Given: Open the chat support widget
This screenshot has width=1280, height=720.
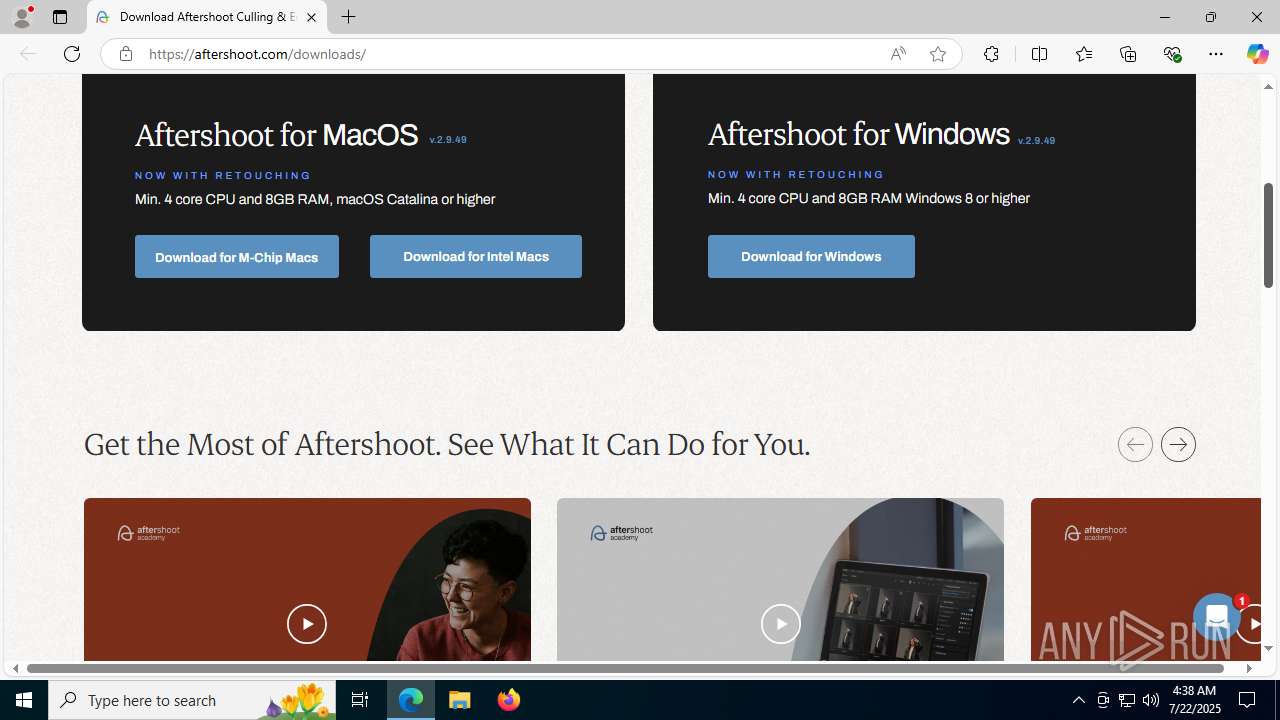Looking at the screenshot, I should [x=1217, y=618].
